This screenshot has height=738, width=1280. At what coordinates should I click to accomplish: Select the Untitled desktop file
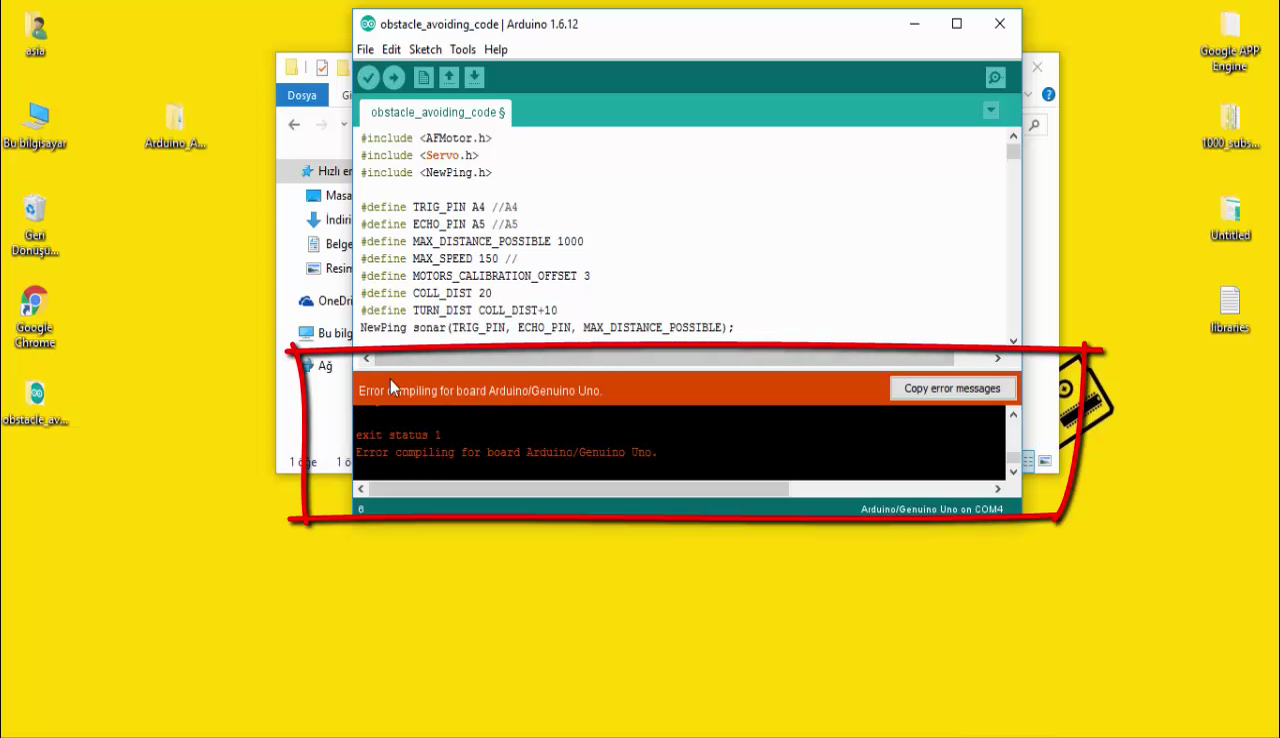pyautogui.click(x=1230, y=219)
